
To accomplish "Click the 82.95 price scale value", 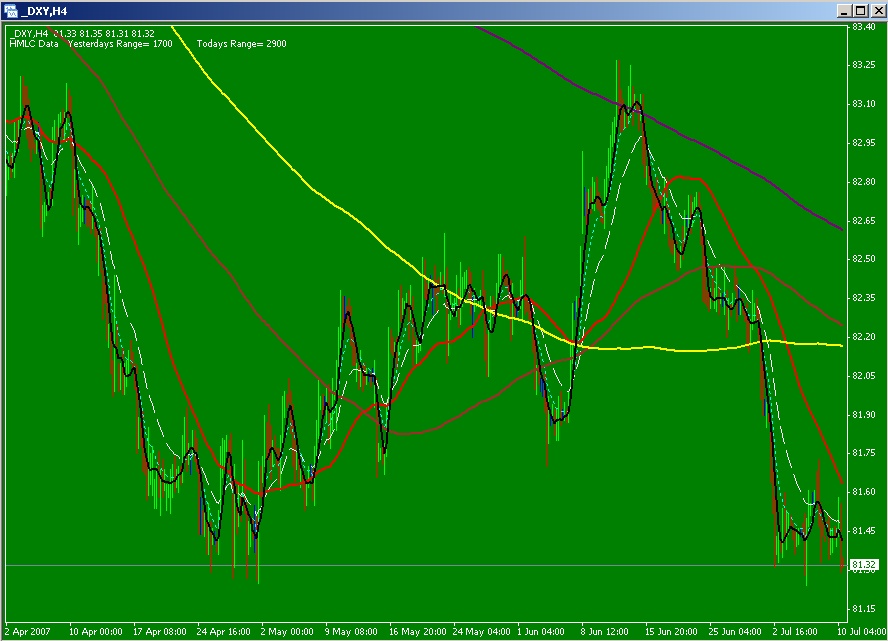I will click(x=864, y=143).
